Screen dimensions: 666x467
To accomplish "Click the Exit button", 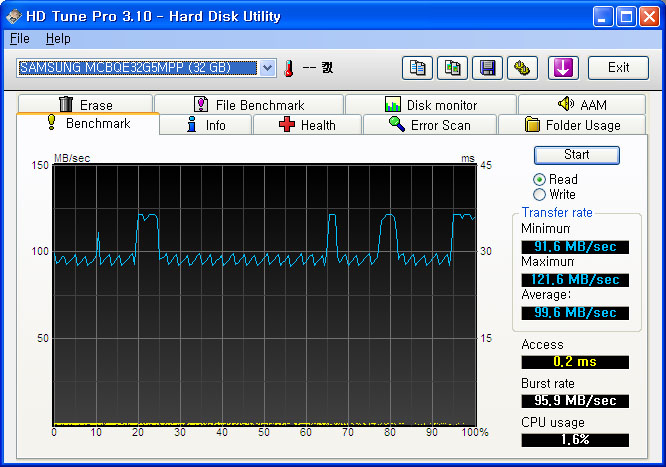I will coord(618,67).
